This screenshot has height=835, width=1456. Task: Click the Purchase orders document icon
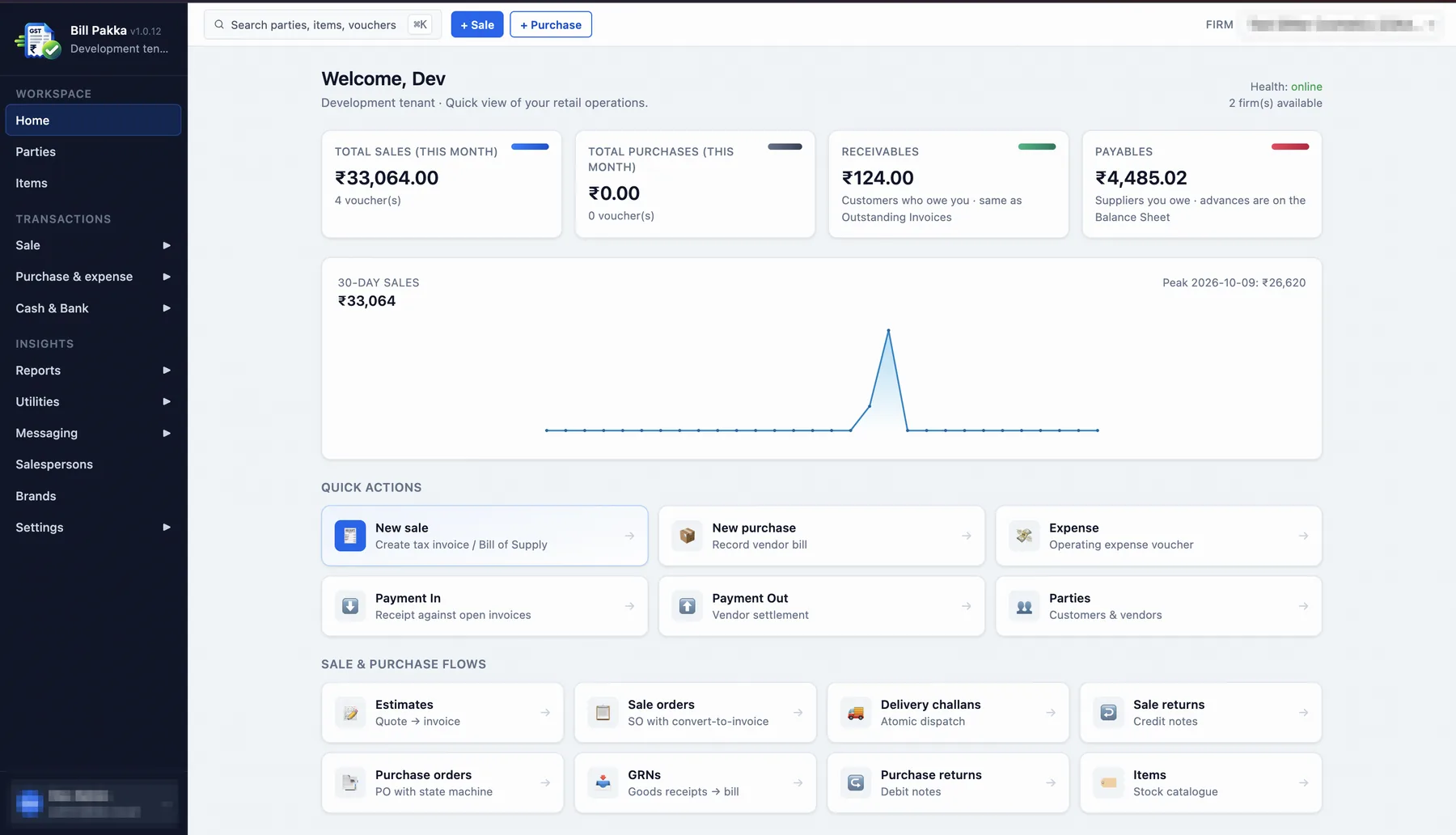(350, 782)
